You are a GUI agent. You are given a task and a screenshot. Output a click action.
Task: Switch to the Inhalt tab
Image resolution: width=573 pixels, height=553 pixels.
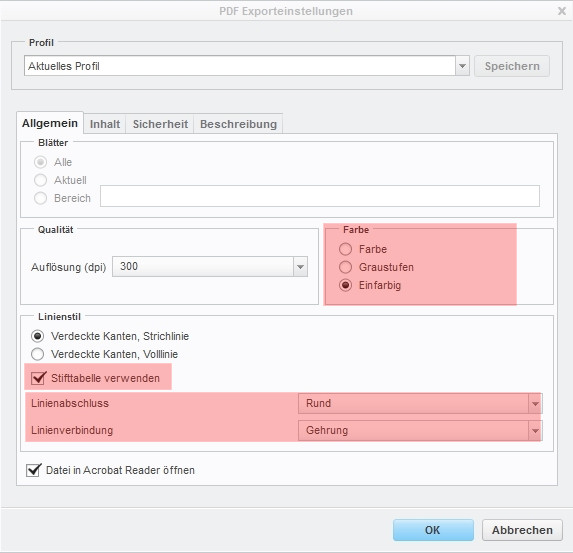tap(105, 124)
